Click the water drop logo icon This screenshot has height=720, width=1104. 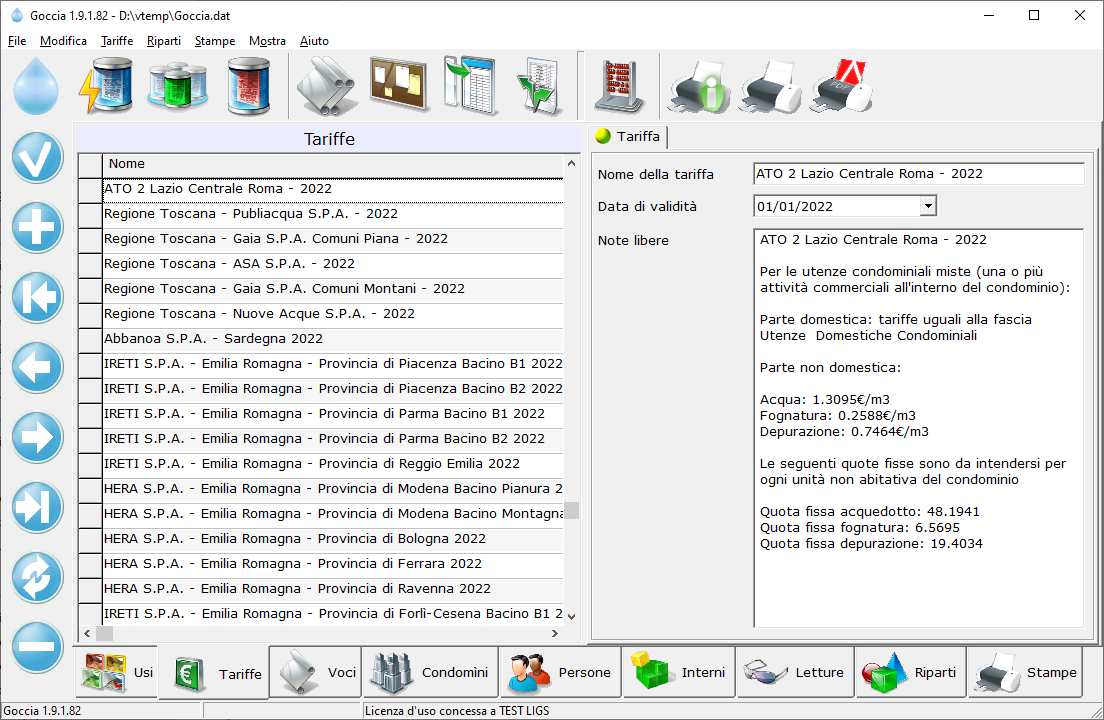(x=36, y=86)
